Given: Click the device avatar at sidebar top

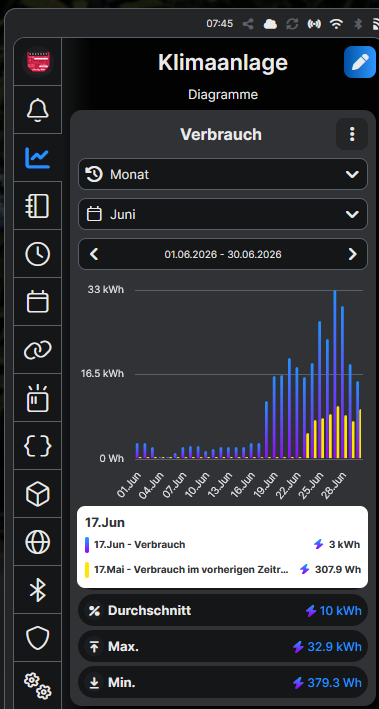Looking at the screenshot, I should click(38, 62).
